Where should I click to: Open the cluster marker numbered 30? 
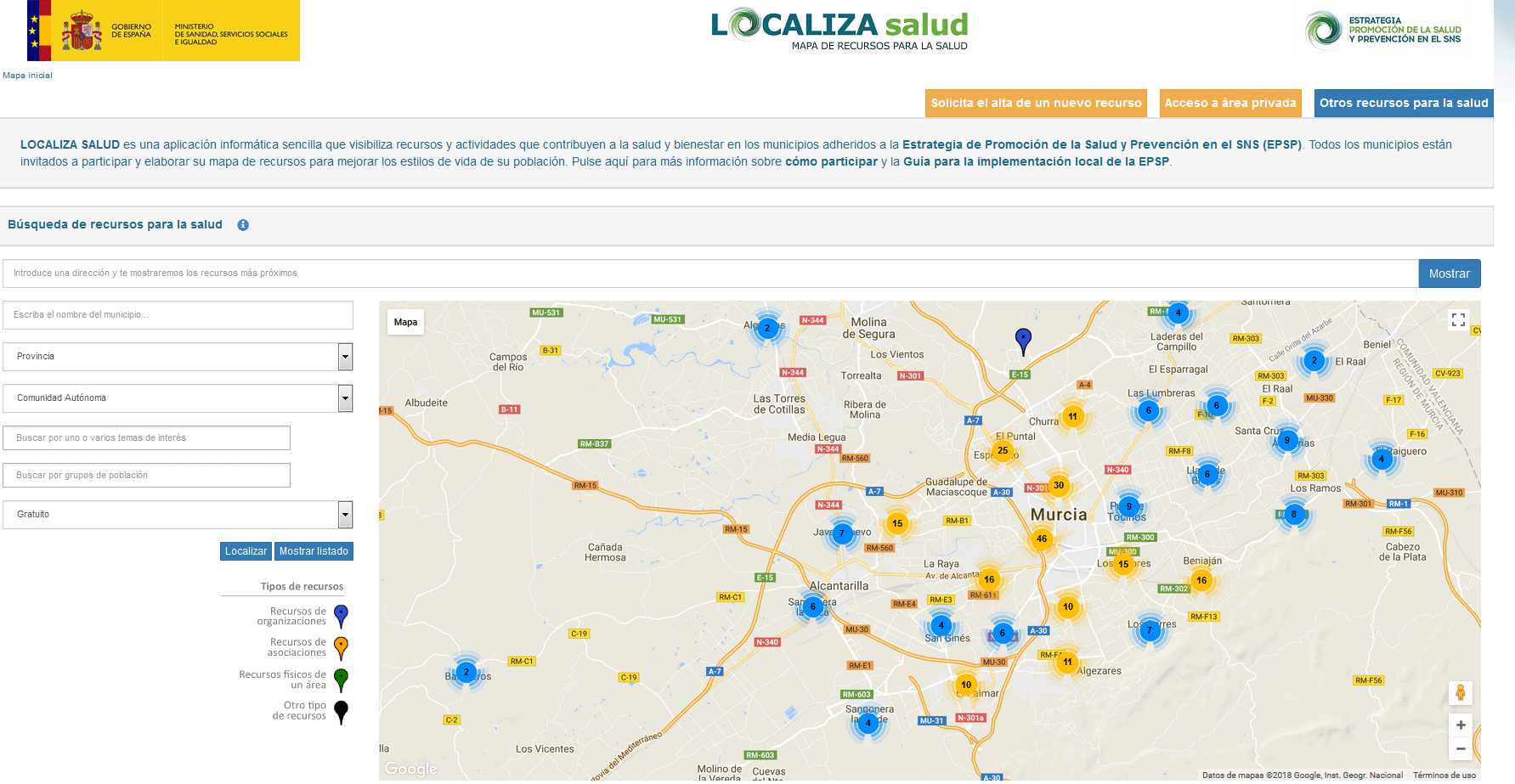coord(1059,486)
